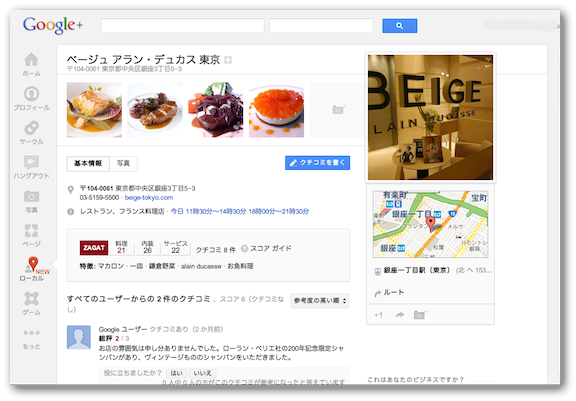Click the マカロン feature keyword
576x401 pixels.
click(x=111, y=266)
